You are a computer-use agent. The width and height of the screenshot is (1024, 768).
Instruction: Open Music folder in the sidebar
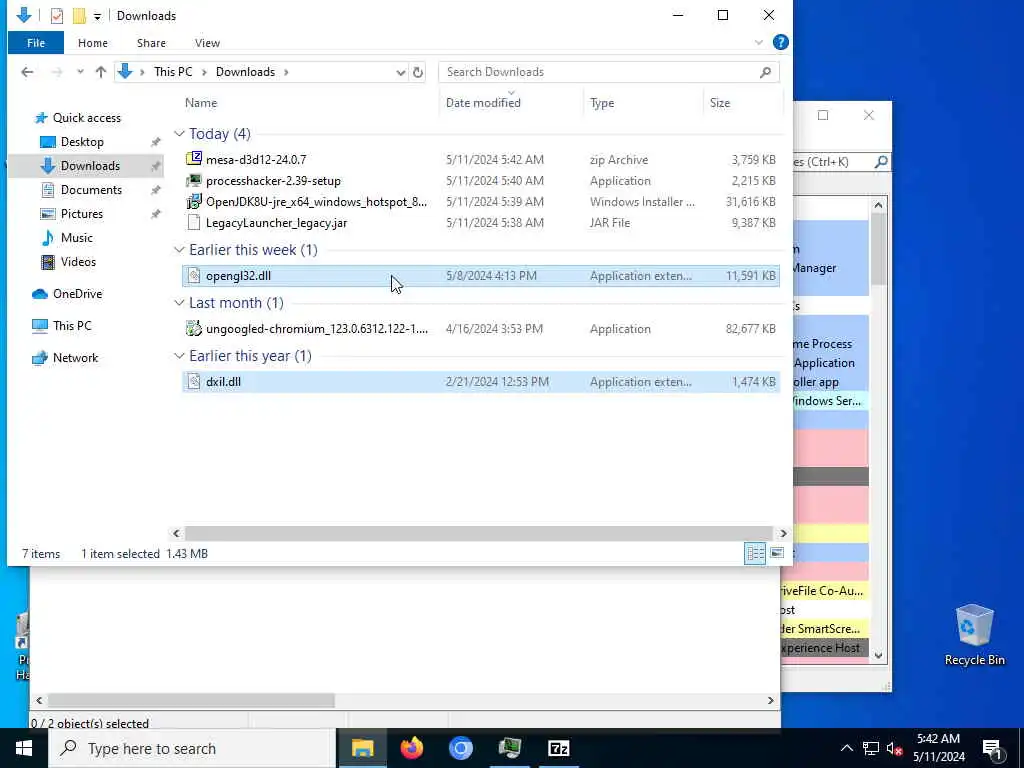(x=76, y=238)
